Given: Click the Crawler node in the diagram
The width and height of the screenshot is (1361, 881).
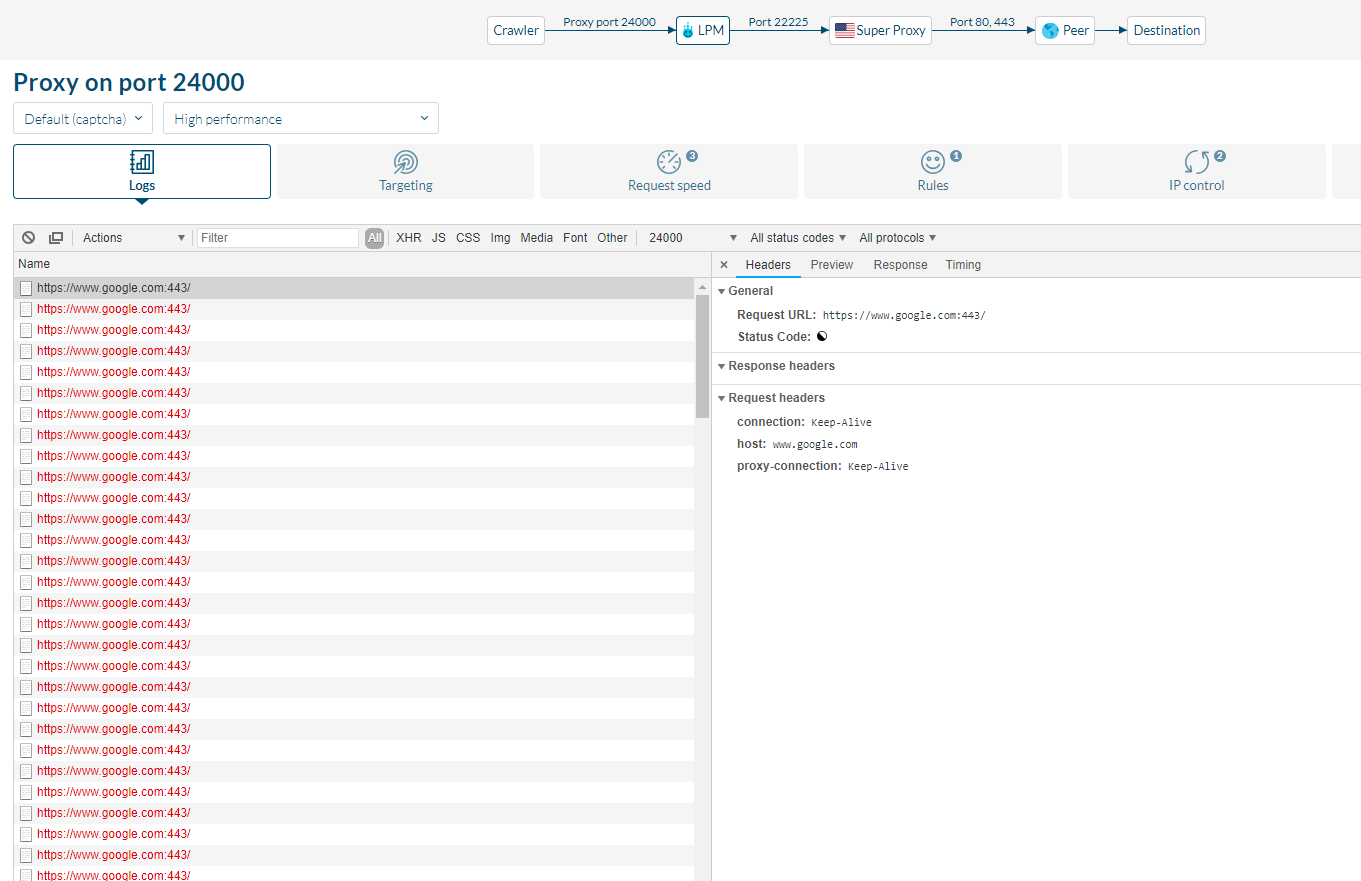Looking at the screenshot, I should (x=516, y=31).
